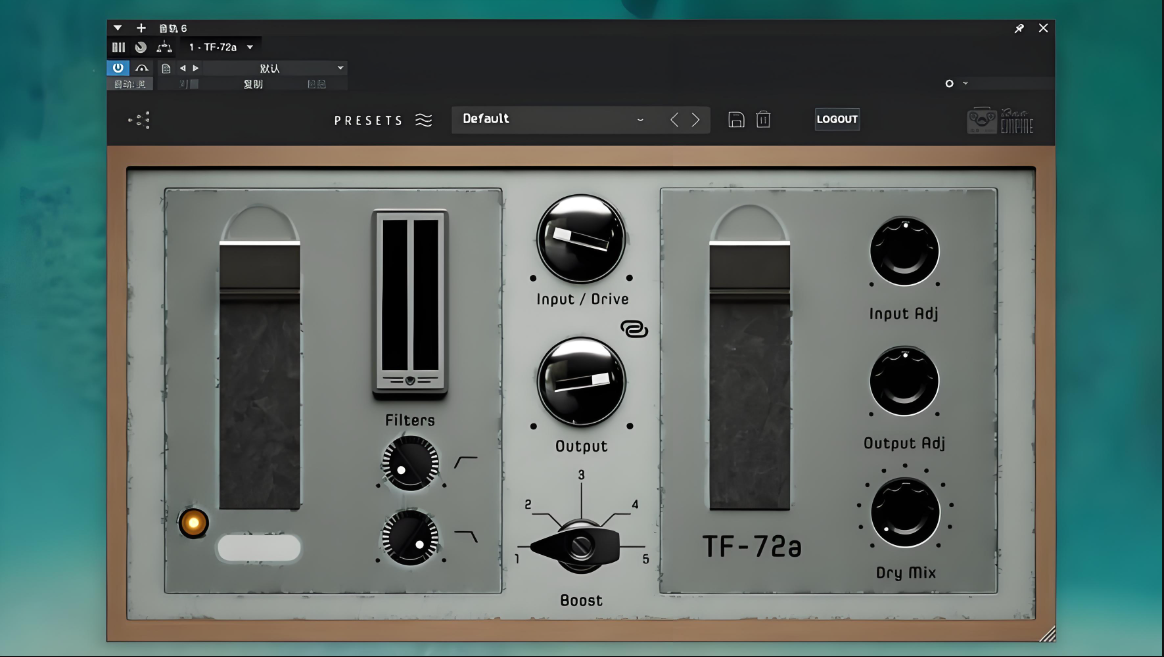This screenshot has height=657, width=1164.
Task: Click the save preset floppy disk icon
Action: tap(736, 120)
